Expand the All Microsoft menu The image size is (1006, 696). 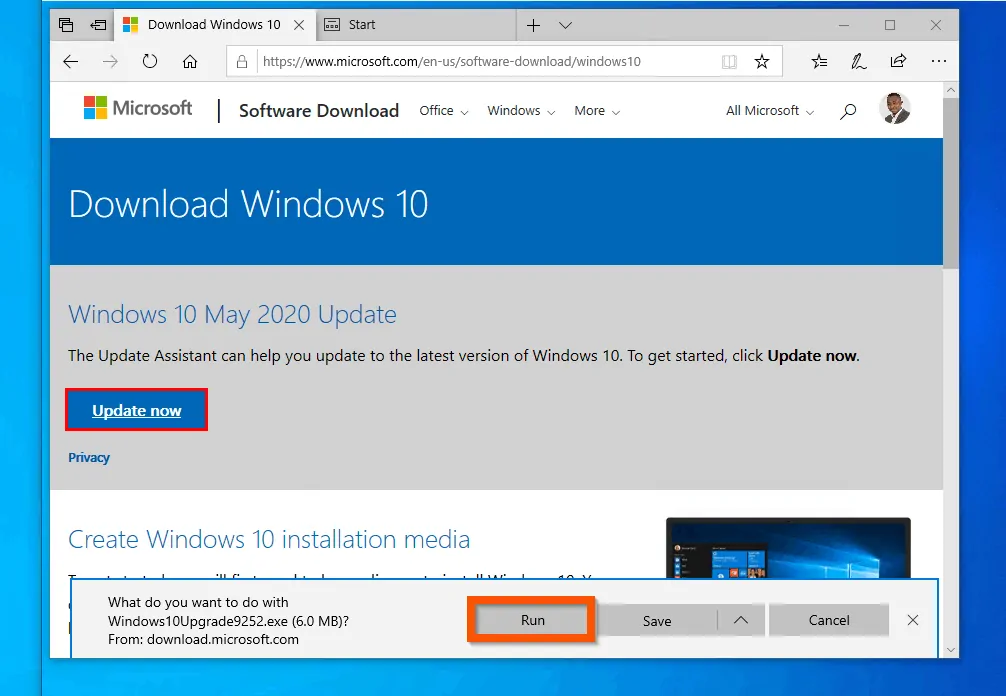(770, 111)
